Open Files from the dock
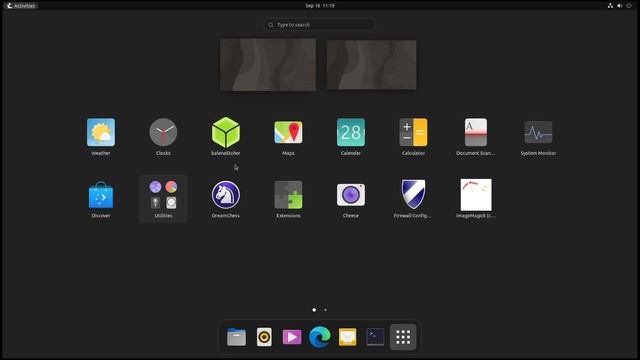The width and height of the screenshot is (640, 360). 236,337
